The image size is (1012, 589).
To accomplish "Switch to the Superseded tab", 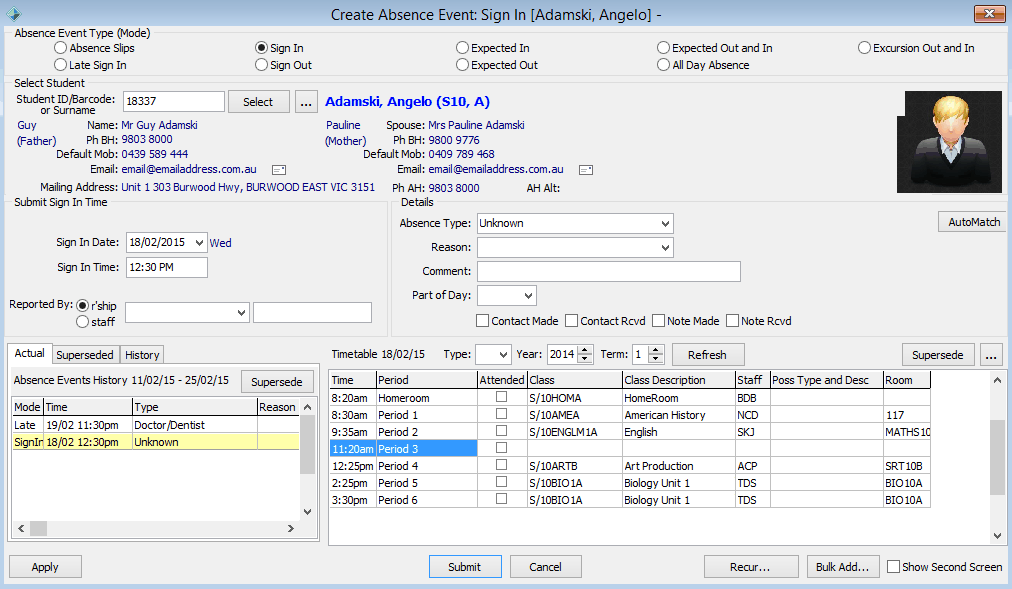I will (x=85, y=355).
